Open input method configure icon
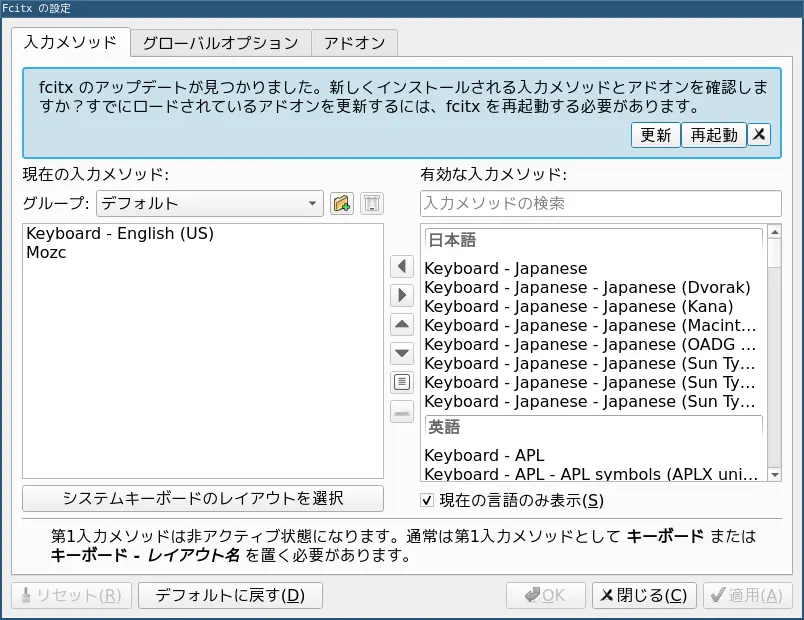804x620 pixels. (x=402, y=382)
